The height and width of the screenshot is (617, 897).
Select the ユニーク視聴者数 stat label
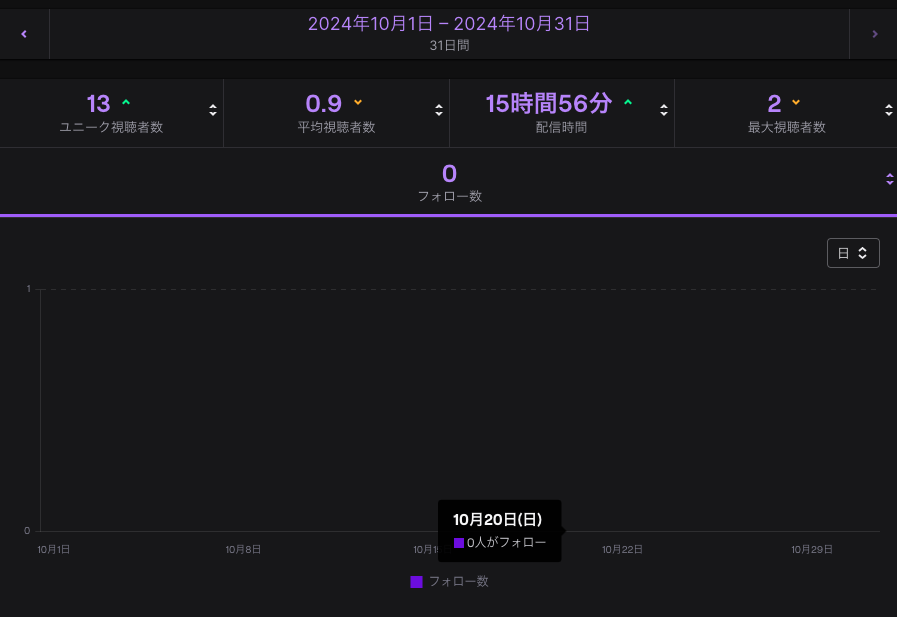111,127
